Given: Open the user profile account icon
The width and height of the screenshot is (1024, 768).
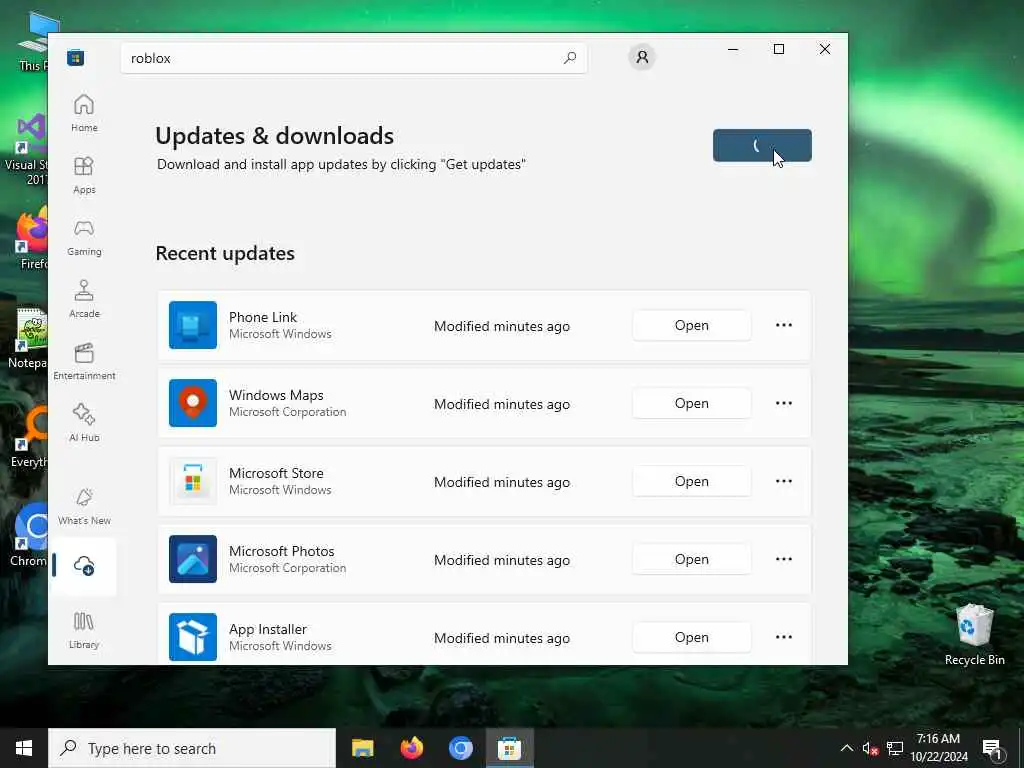Looking at the screenshot, I should pyautogui.click(x=642, y=57).
